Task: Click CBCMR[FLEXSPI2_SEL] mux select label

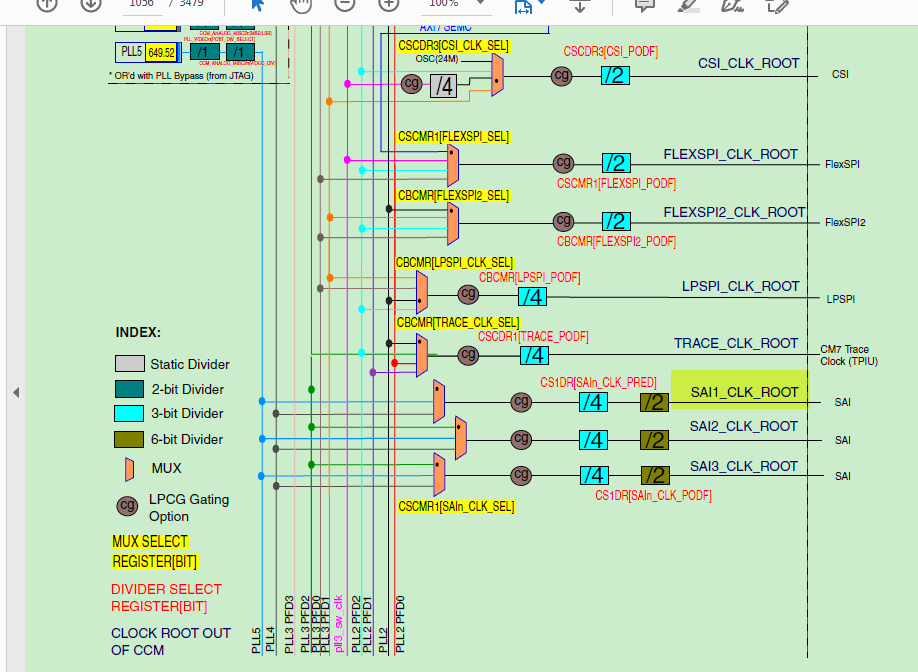Action: (x=453, y=196)
